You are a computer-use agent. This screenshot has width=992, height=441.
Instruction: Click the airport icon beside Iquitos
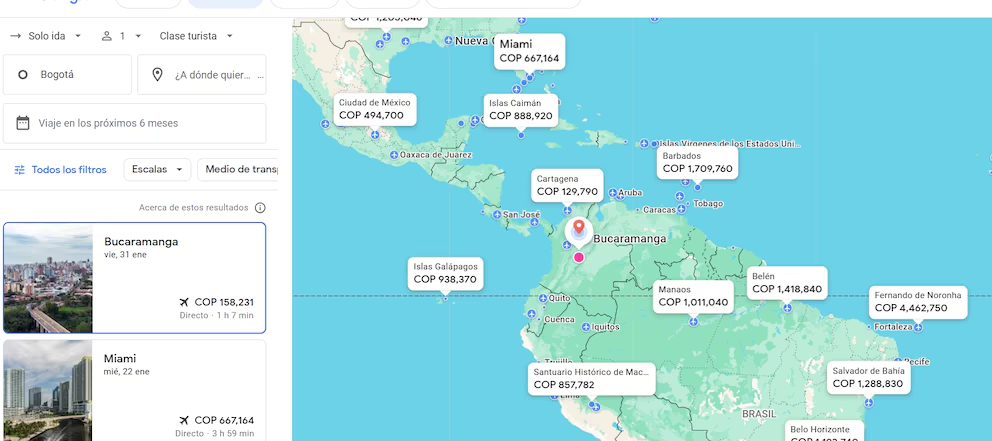tap(586, 327)
